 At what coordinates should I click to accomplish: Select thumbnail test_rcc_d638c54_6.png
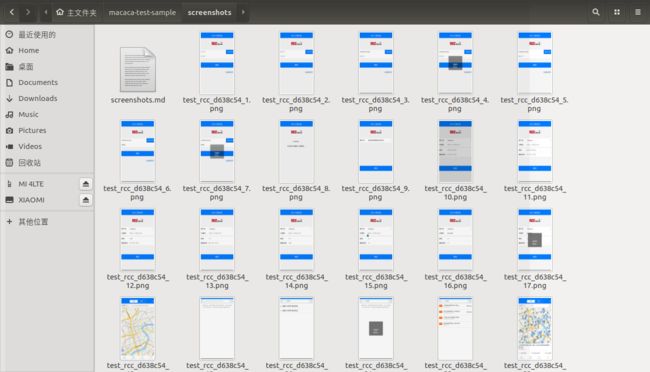138,151
